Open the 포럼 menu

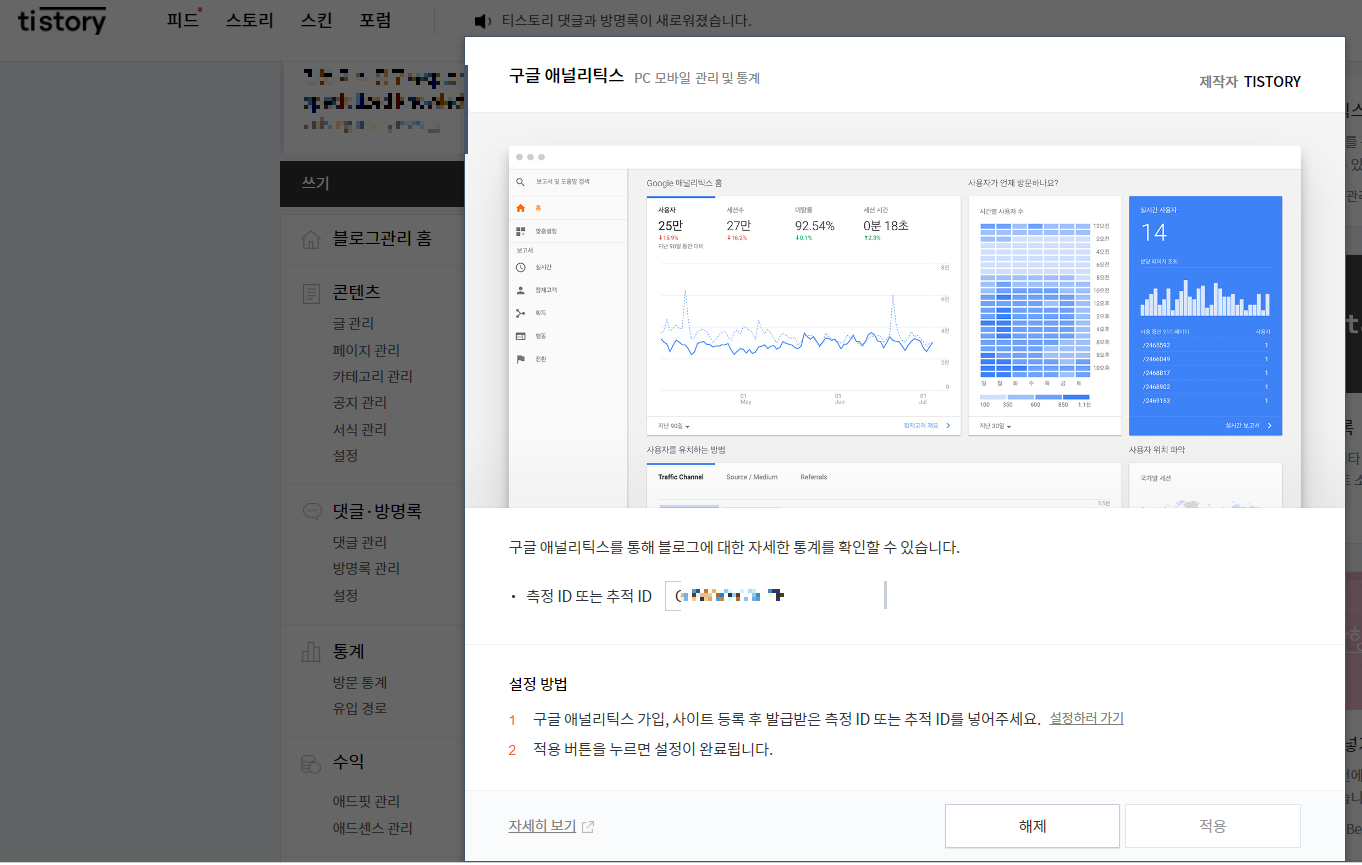tap(376, 20)
